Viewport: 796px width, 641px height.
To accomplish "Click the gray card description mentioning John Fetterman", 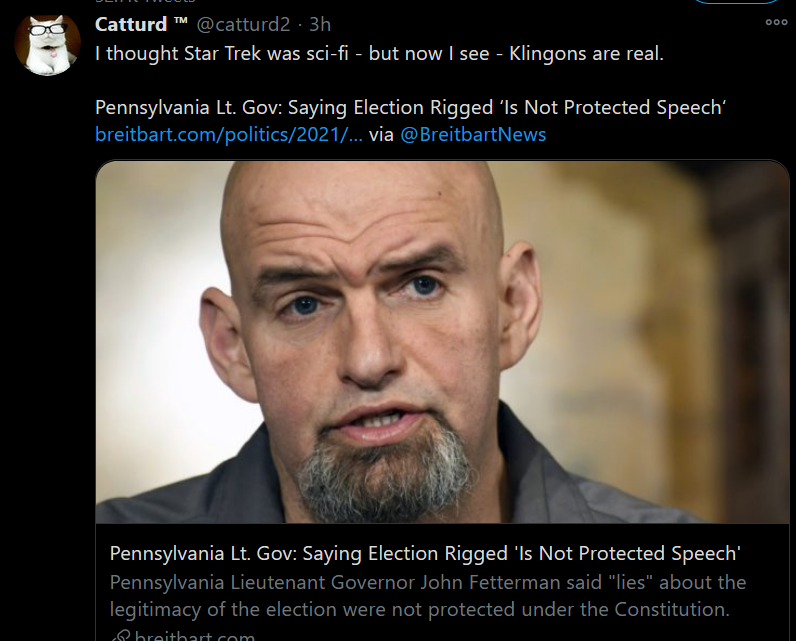I will point(427,595).
